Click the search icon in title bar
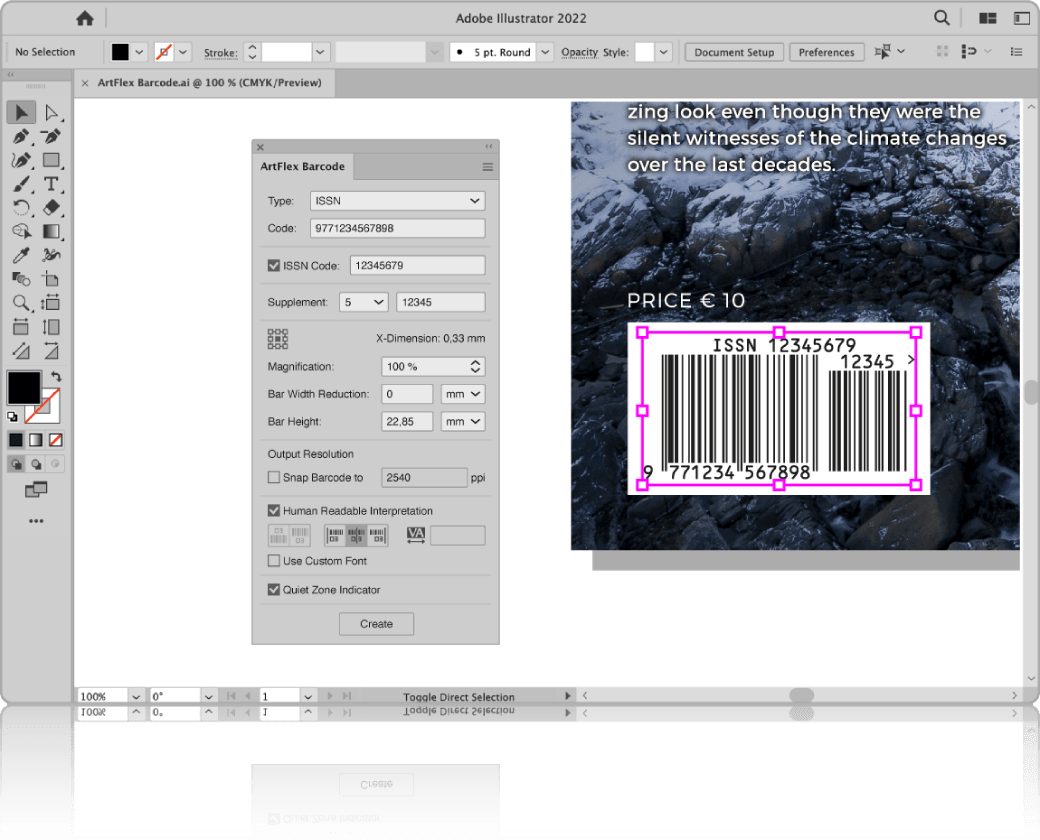Image resolution: width=1040 pixels, height=840 pixels. point(942,18)
